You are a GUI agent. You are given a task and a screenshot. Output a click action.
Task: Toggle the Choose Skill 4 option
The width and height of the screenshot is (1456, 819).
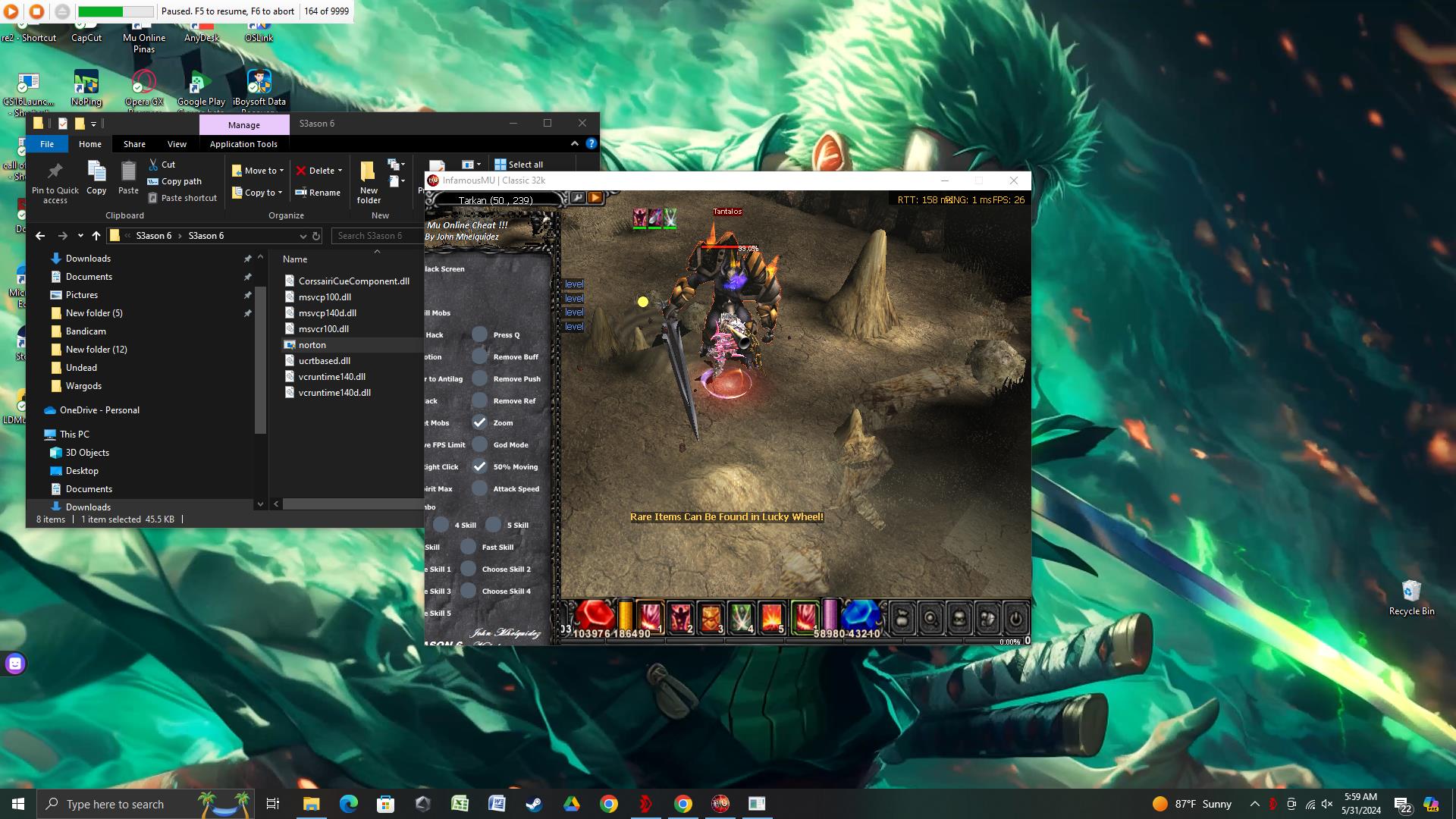[x=469, y=591]
